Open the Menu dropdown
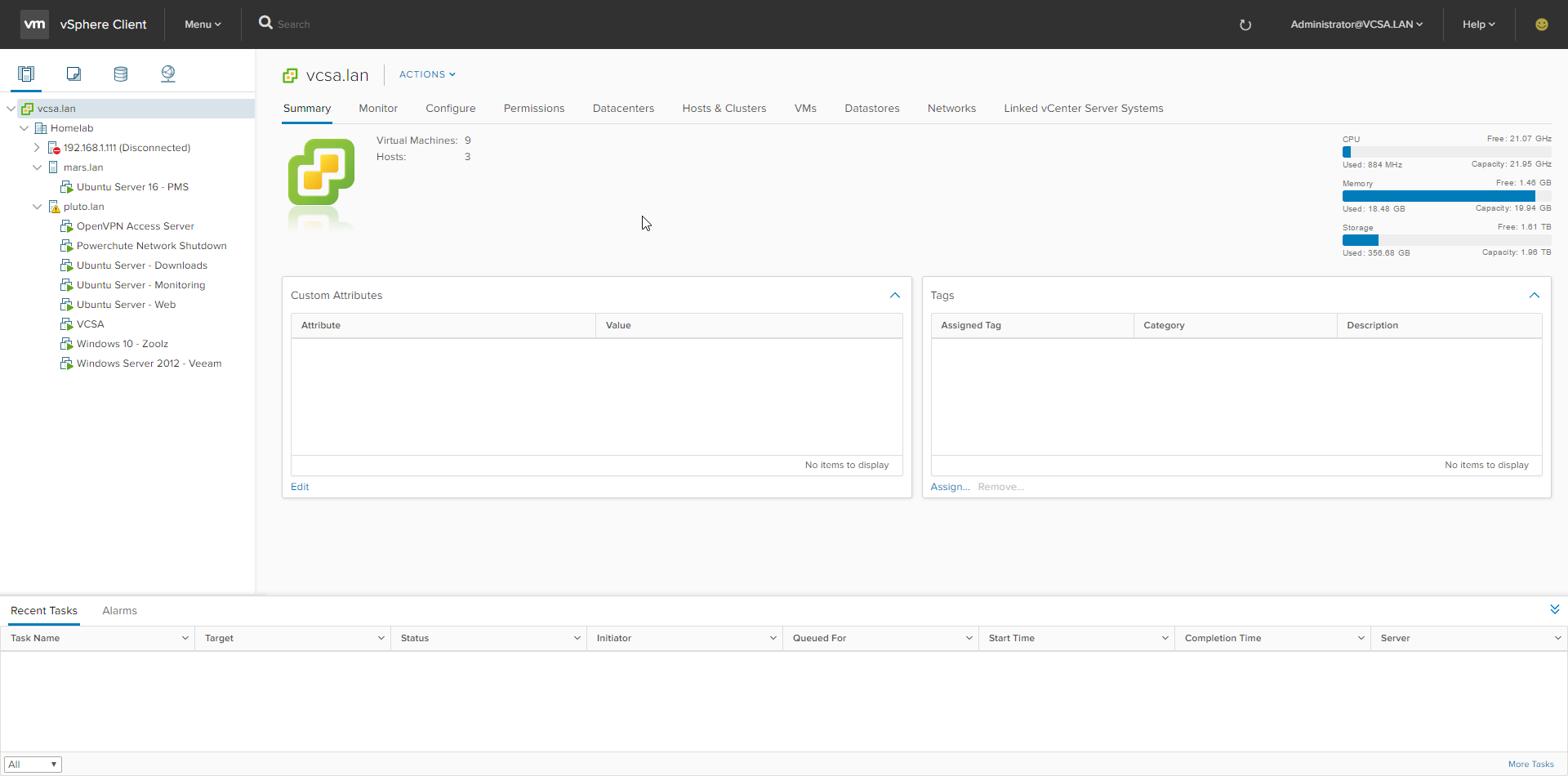The height and width of the screenshot is (776, 1568). click(x=203, y=25)
